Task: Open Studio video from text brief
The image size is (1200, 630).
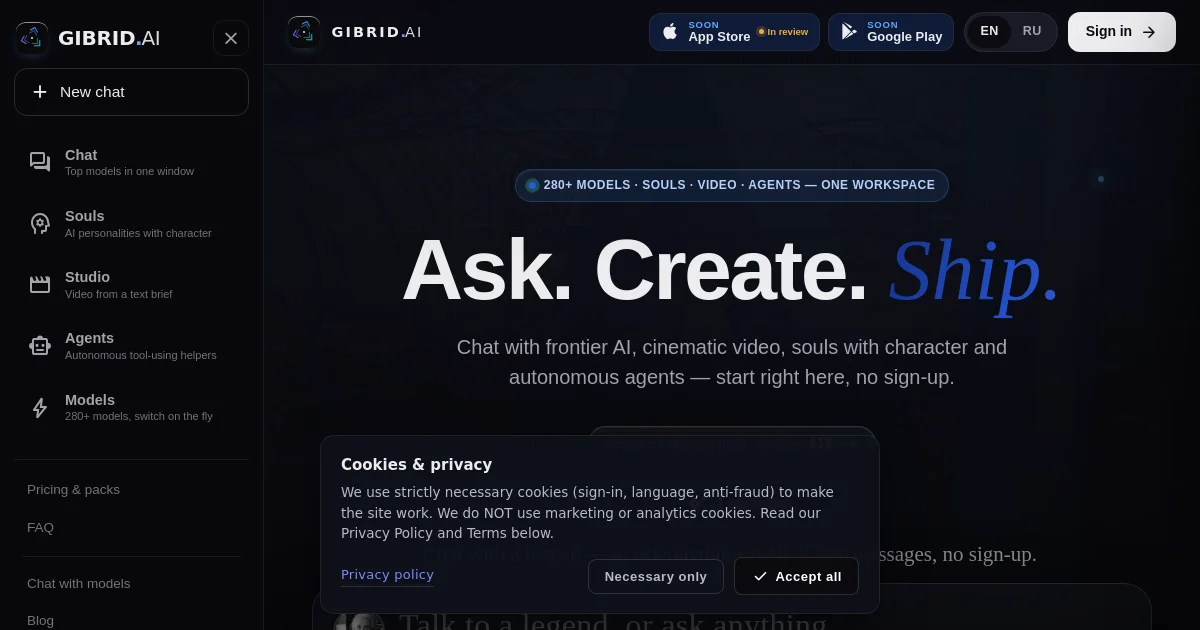Action: pos(131,284)
